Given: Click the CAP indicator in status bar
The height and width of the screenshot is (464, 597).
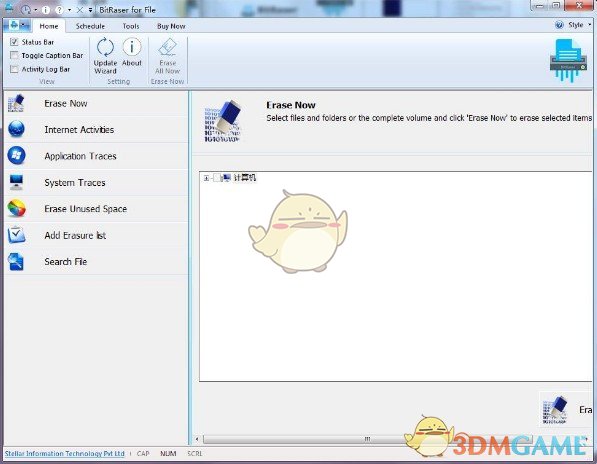Looking at the screenshot, I should (143, 453).
